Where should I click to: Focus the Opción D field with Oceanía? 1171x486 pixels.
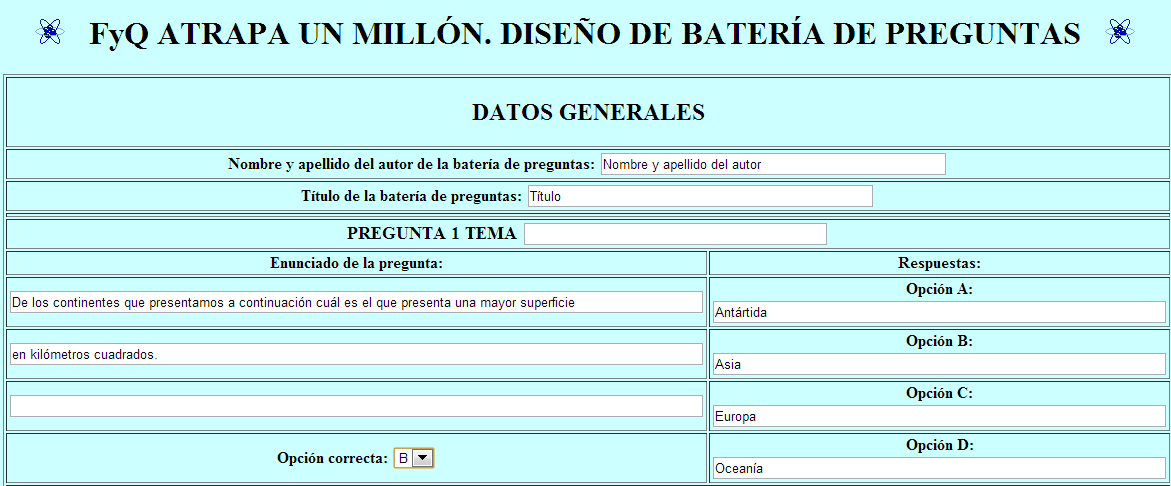(939, 468)
